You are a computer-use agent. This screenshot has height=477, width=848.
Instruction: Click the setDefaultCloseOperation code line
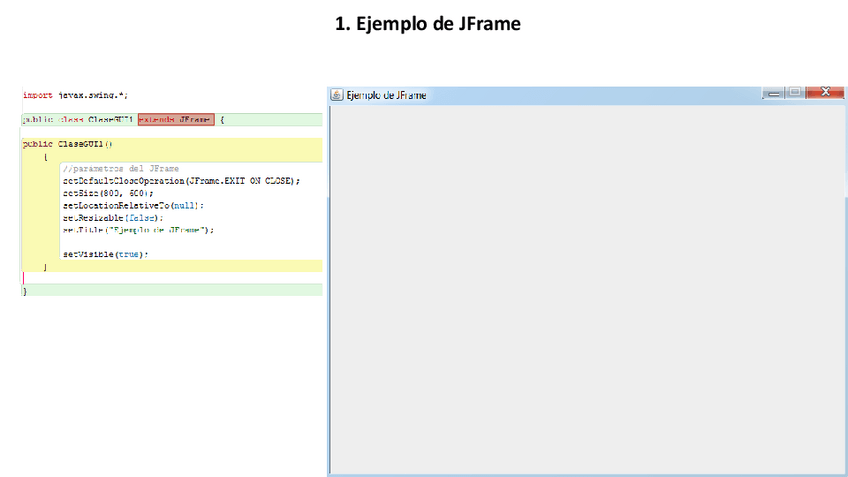[181, 181]
